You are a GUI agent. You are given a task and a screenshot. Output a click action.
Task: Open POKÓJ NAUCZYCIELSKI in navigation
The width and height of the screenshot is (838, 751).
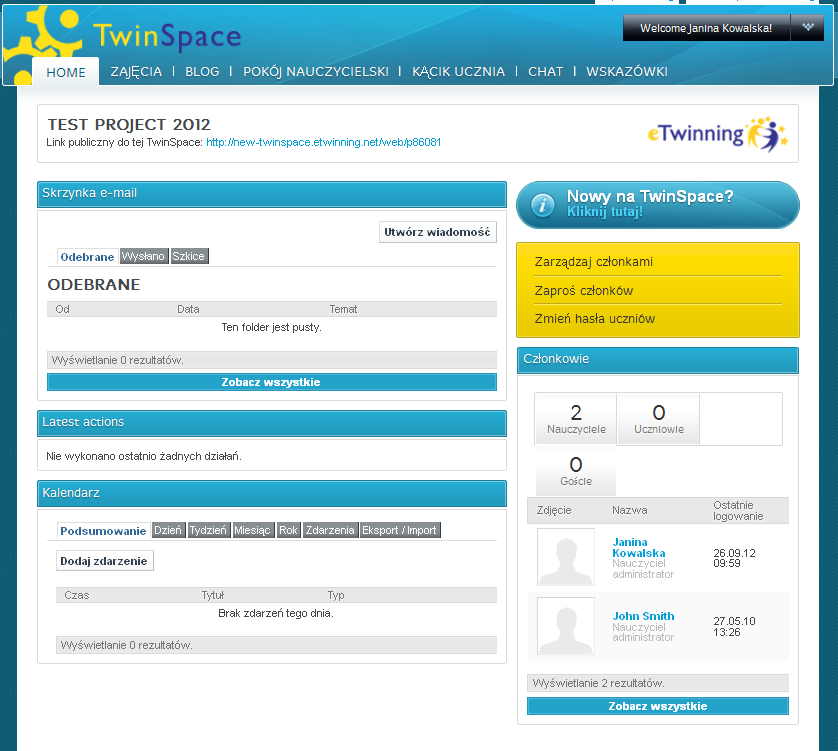(316, 72)
